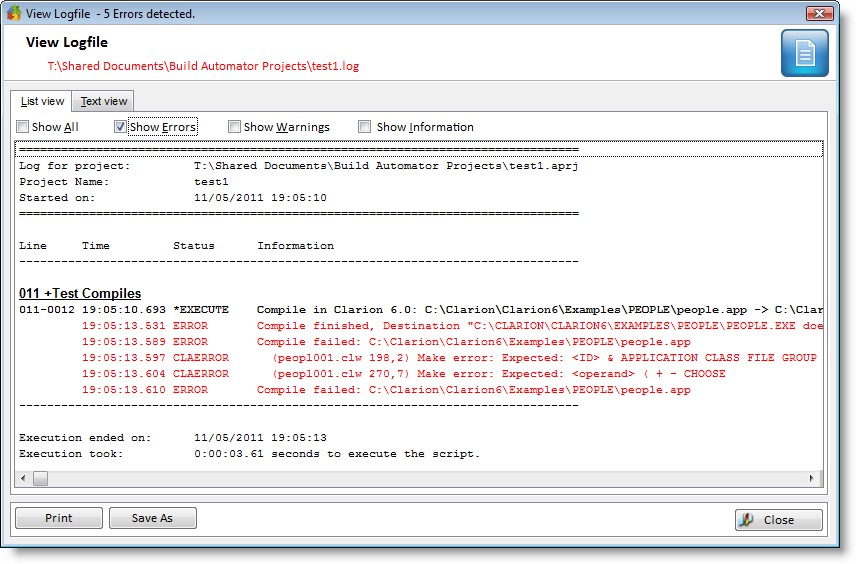Image resolution: width=856 pixels, height=564 pixels.
Task: Click the 'Execution took' line
Action: click(419, 454)
